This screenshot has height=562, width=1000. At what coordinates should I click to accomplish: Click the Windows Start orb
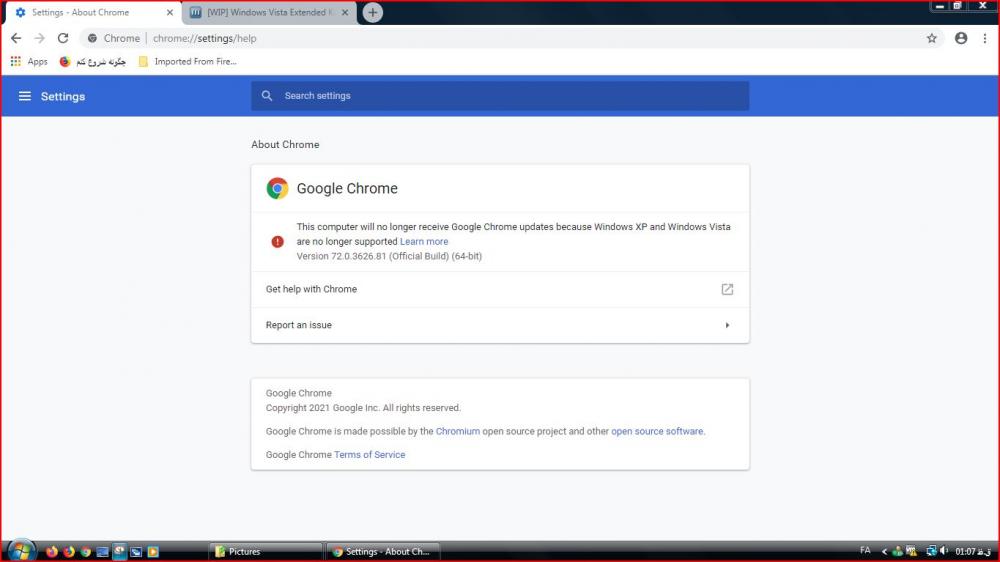click(20, 550)
